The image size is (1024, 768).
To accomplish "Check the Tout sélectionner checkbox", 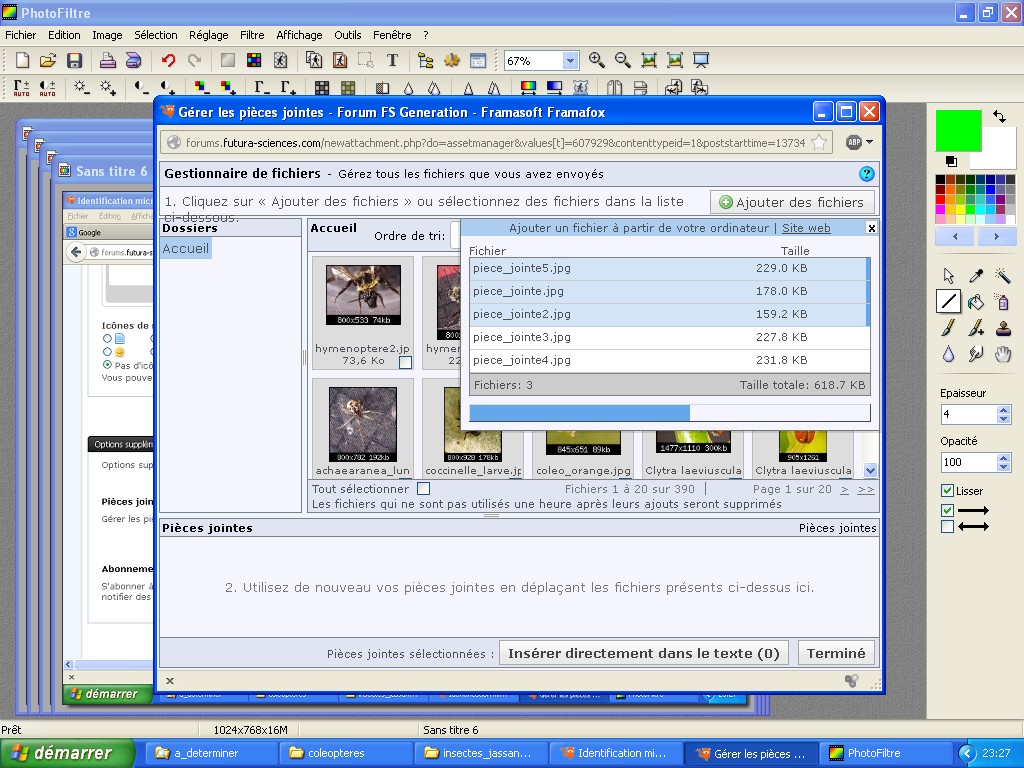I will 423,488.
